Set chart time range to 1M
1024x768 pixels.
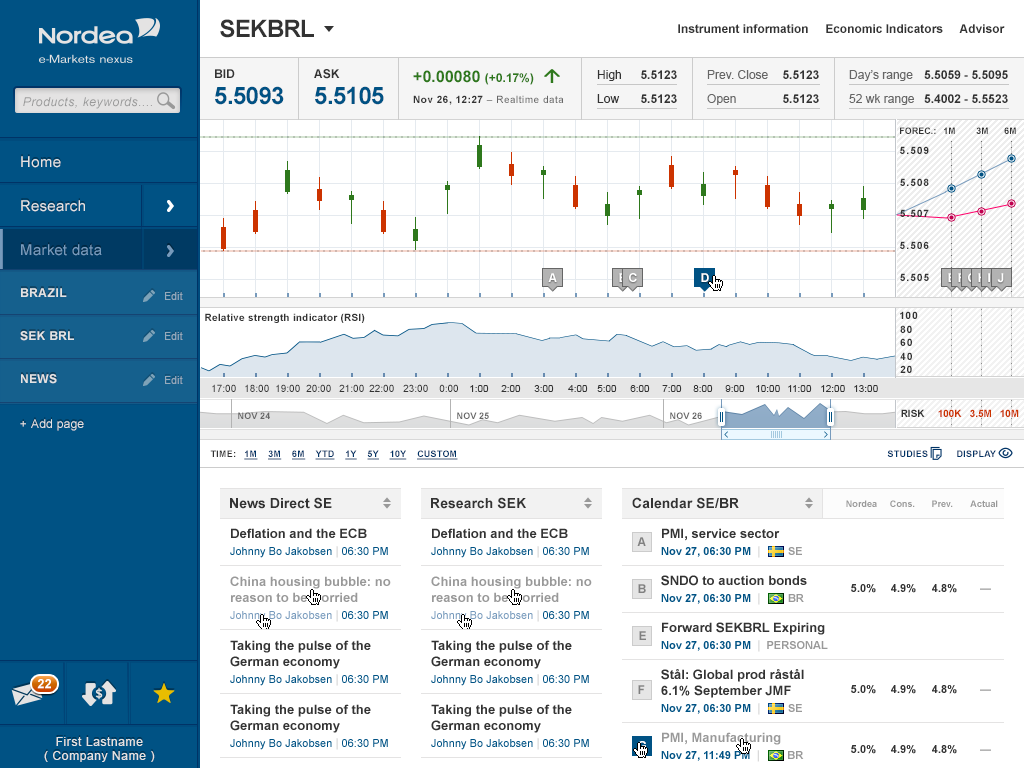click(x=251, y=454)
